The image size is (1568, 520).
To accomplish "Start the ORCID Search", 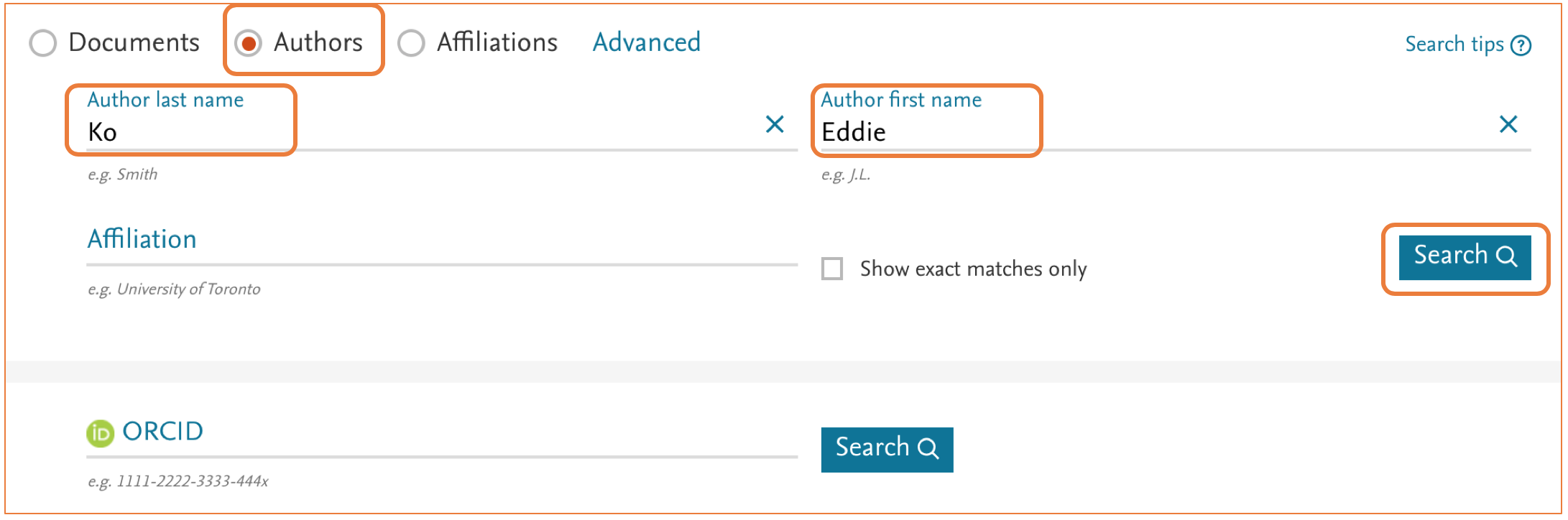I will [x=887, y=448].
